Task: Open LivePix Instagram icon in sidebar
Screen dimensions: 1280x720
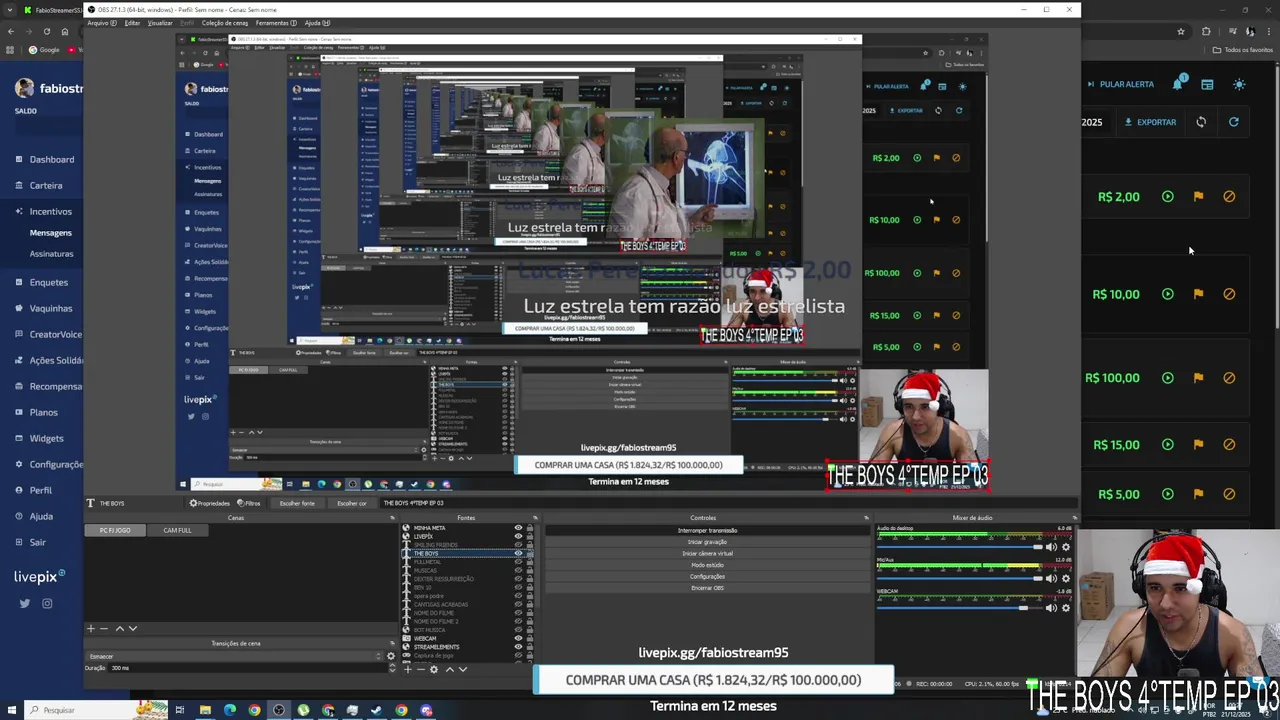Action: 47,603
